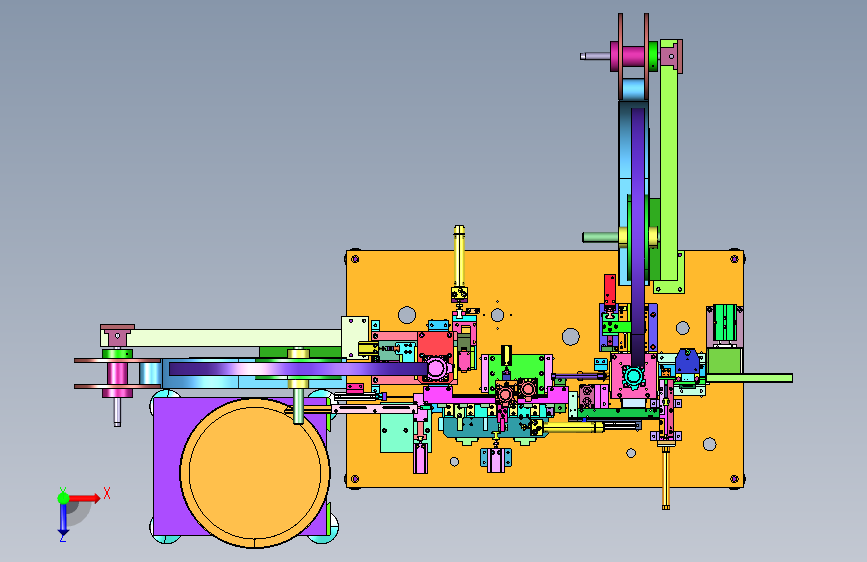
Task: Select the yellow rod above the base plate
Action: 459,256
